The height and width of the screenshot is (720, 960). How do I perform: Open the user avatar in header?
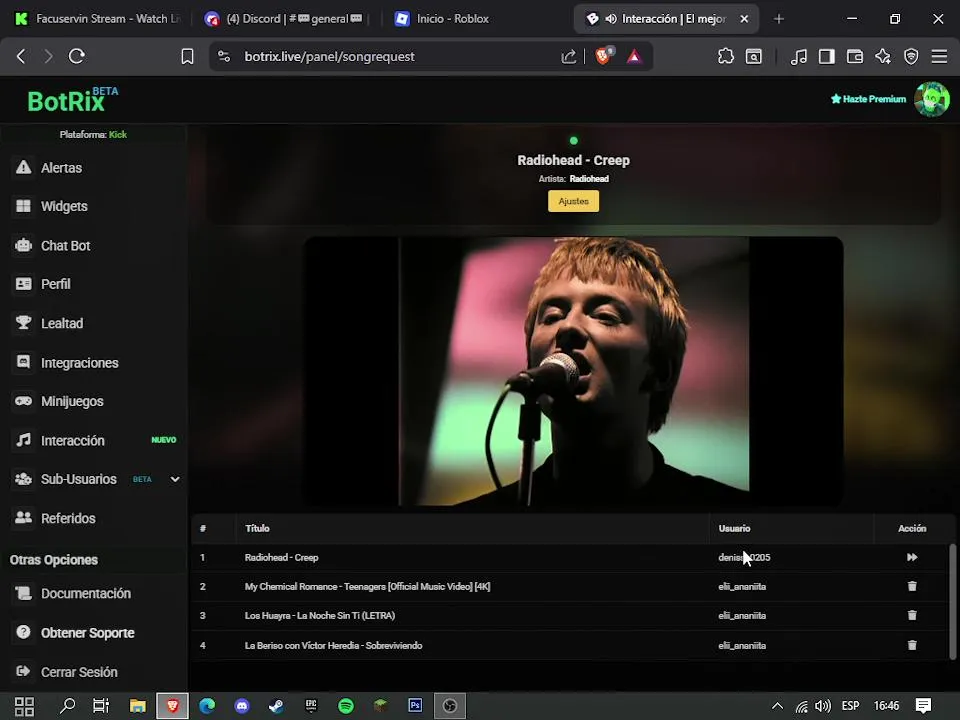[932, 99]
